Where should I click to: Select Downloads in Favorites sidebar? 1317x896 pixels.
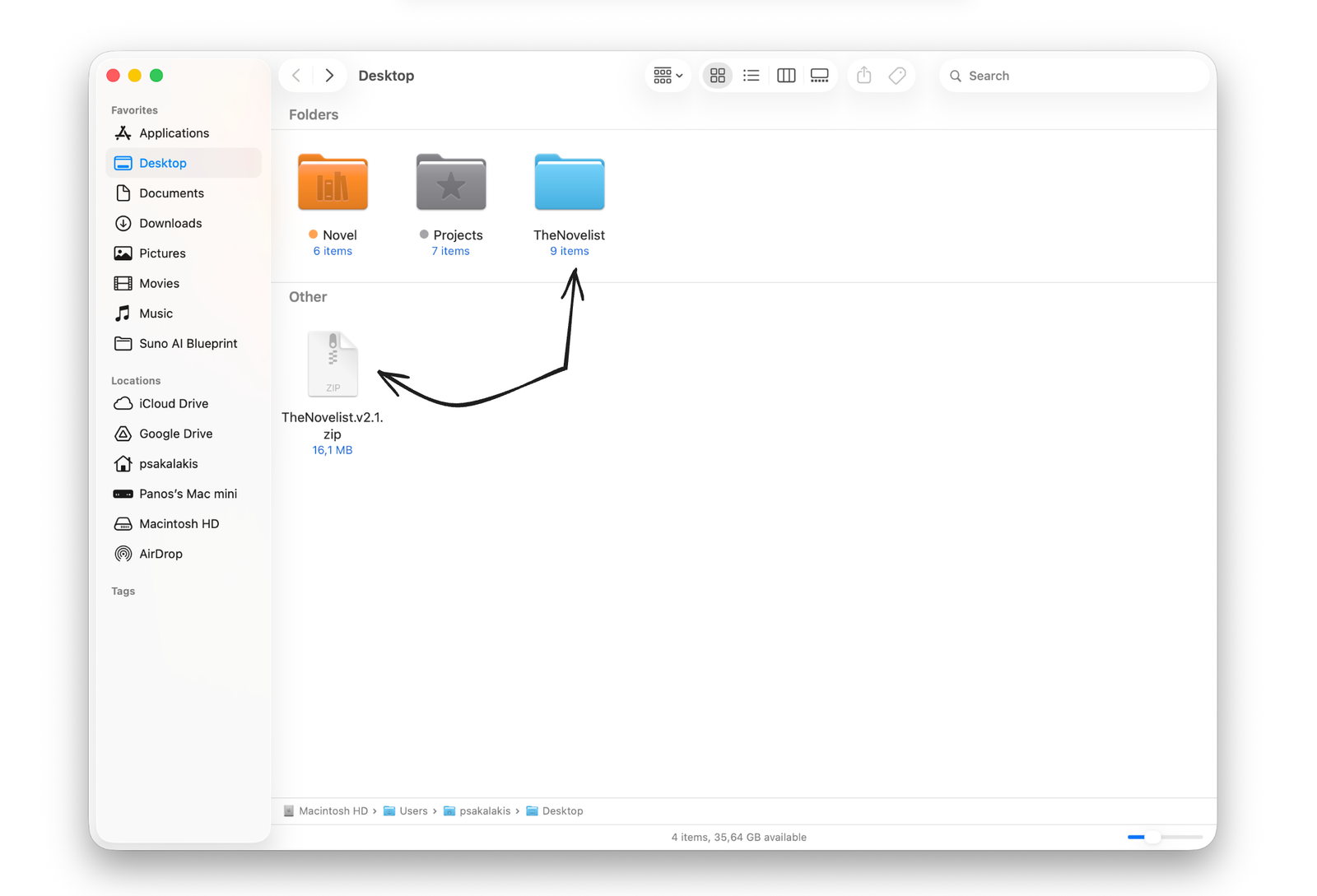[x=170, y=223]
